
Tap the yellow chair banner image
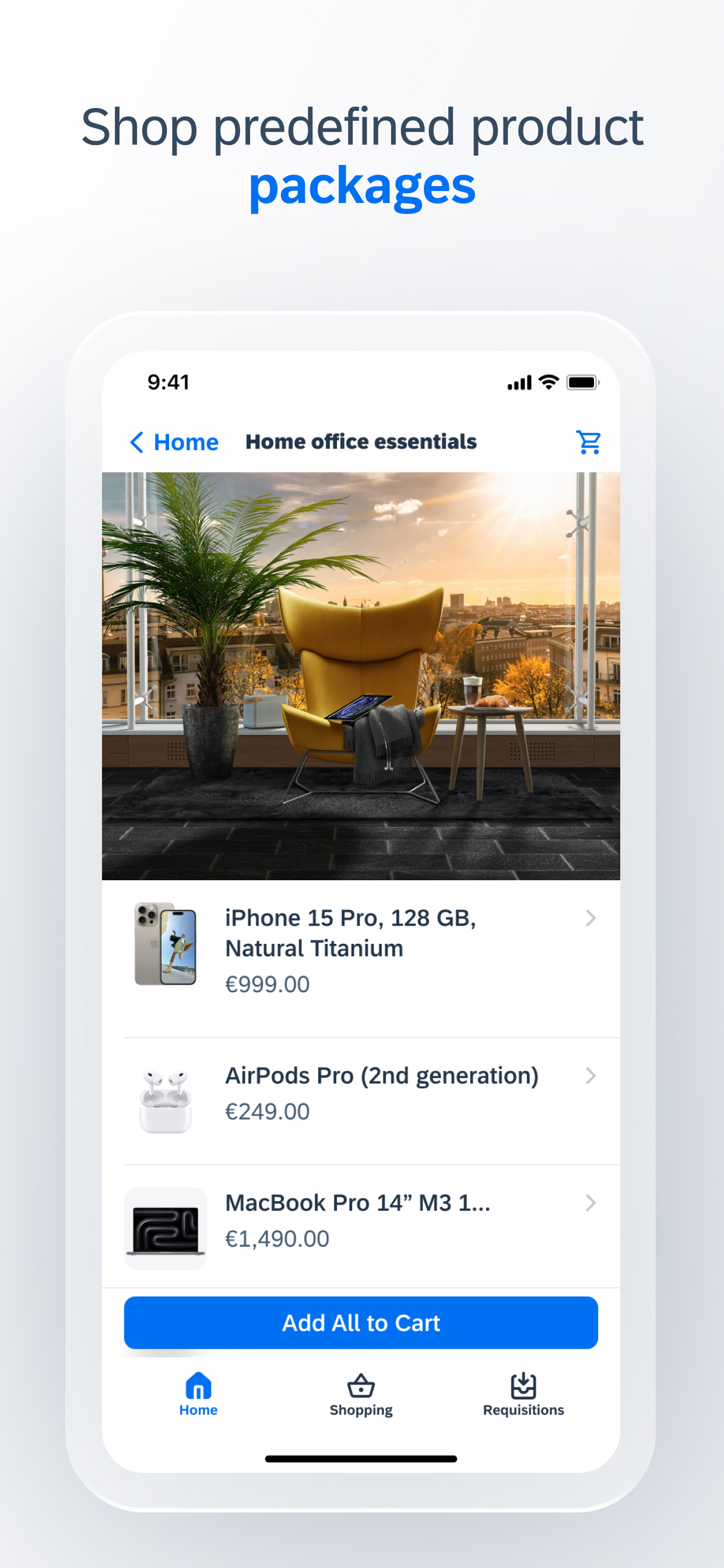point(361,676)
